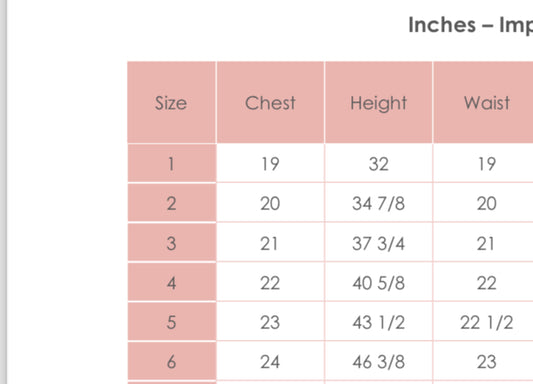Select the Height header cell

(x=378, y=102)
